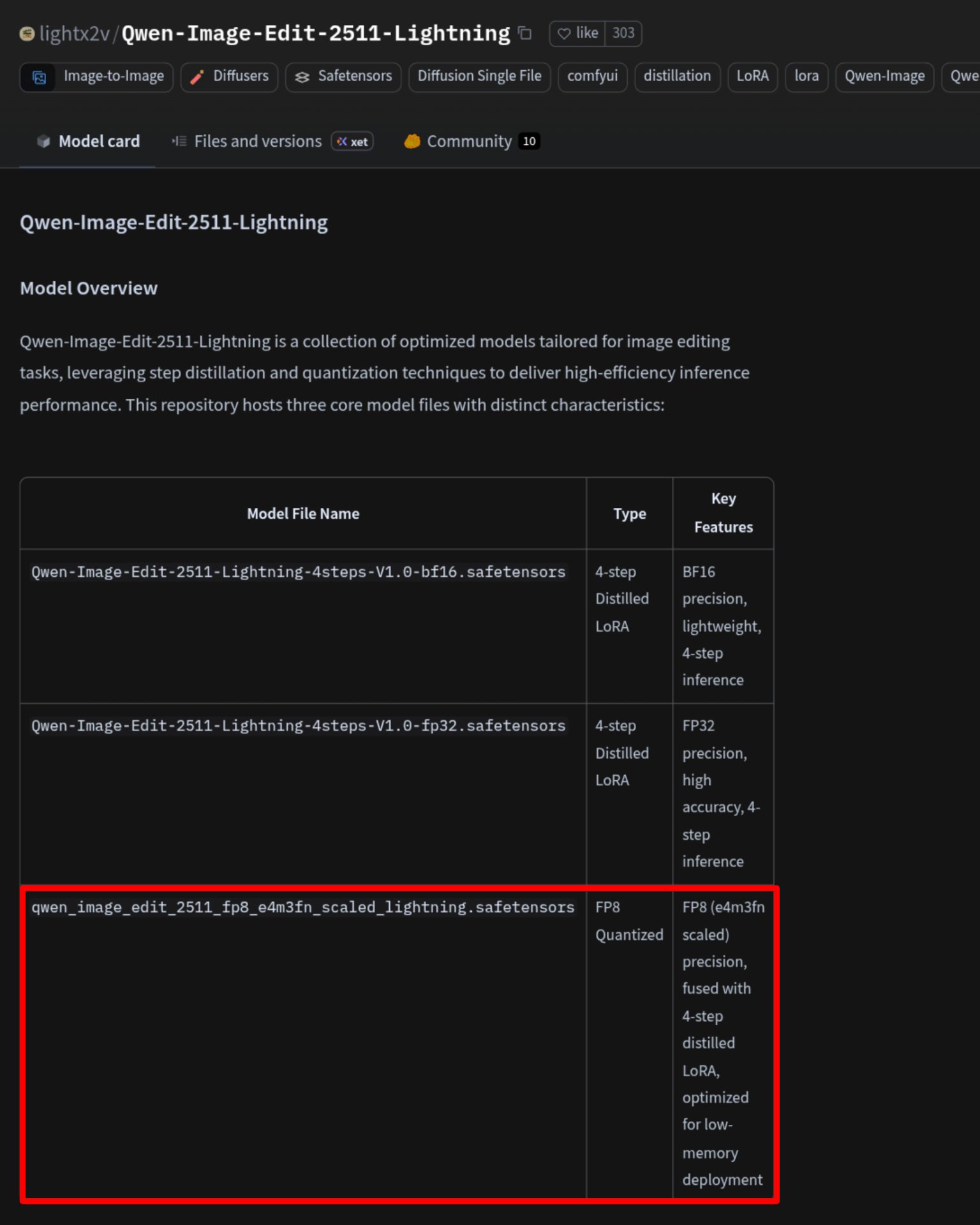Click the Image-to-Image tag icon
The image size is (980, 1225).
[39, 77]
